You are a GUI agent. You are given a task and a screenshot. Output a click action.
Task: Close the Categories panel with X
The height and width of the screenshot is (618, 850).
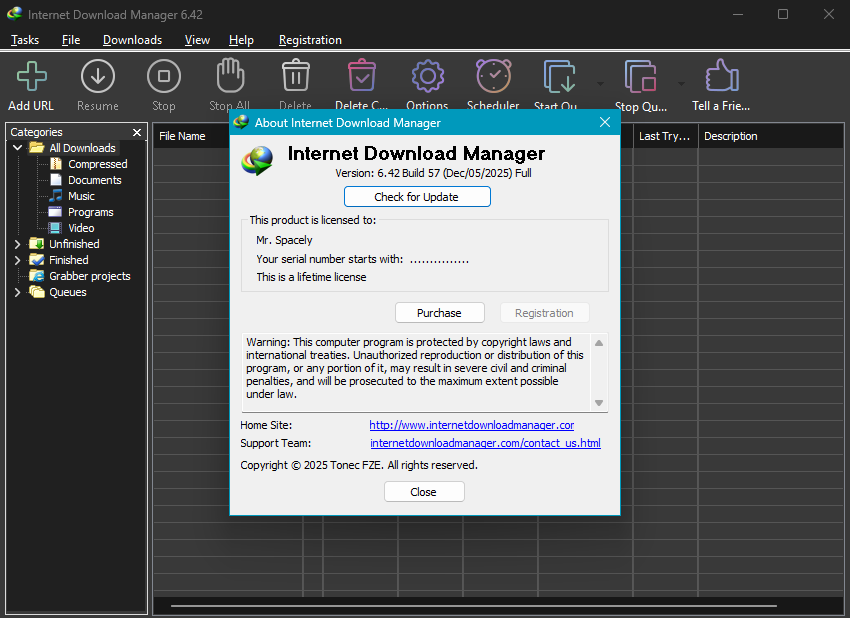137,132
